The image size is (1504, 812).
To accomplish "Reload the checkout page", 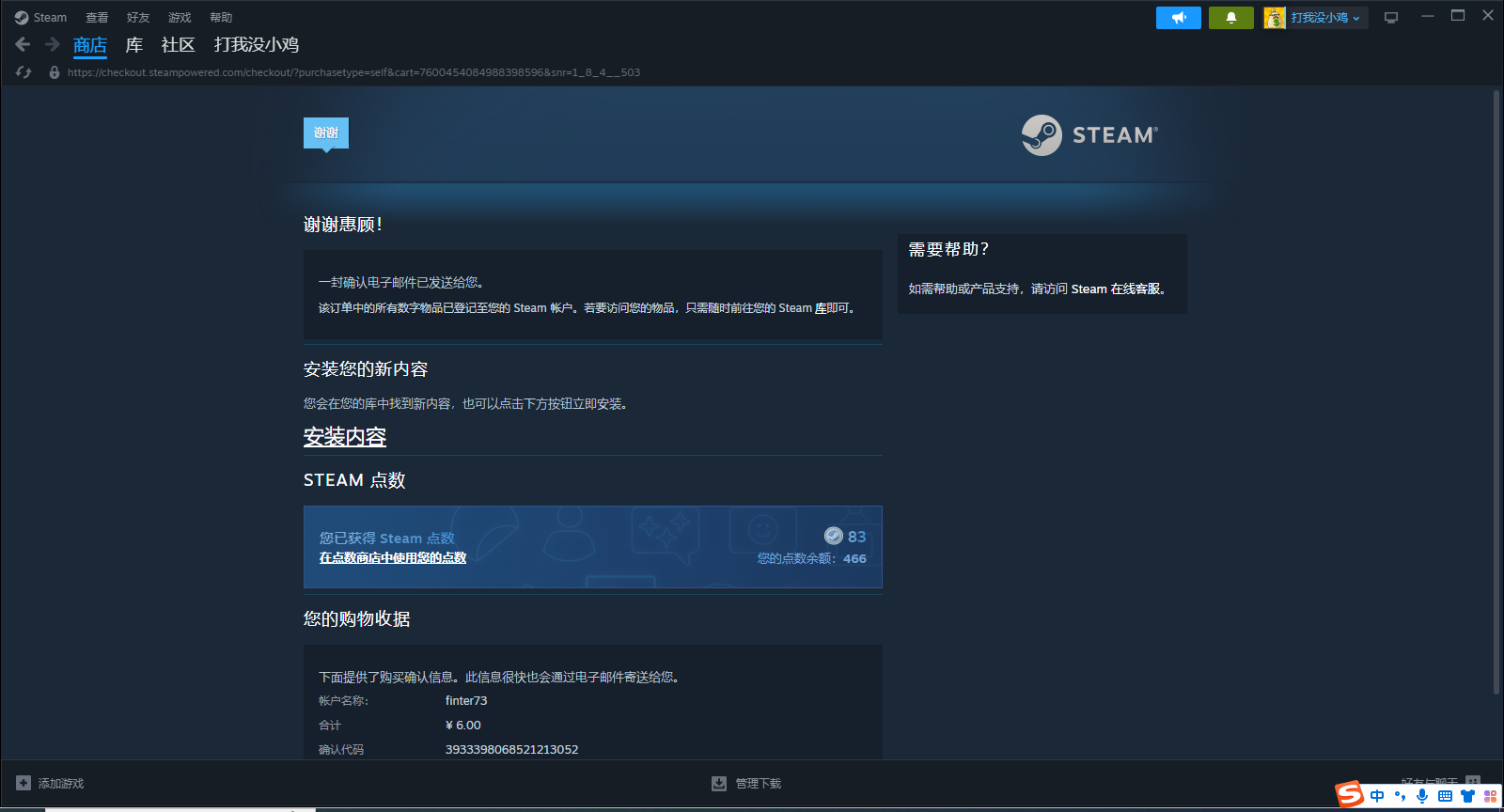I will (x=24, y=72).
